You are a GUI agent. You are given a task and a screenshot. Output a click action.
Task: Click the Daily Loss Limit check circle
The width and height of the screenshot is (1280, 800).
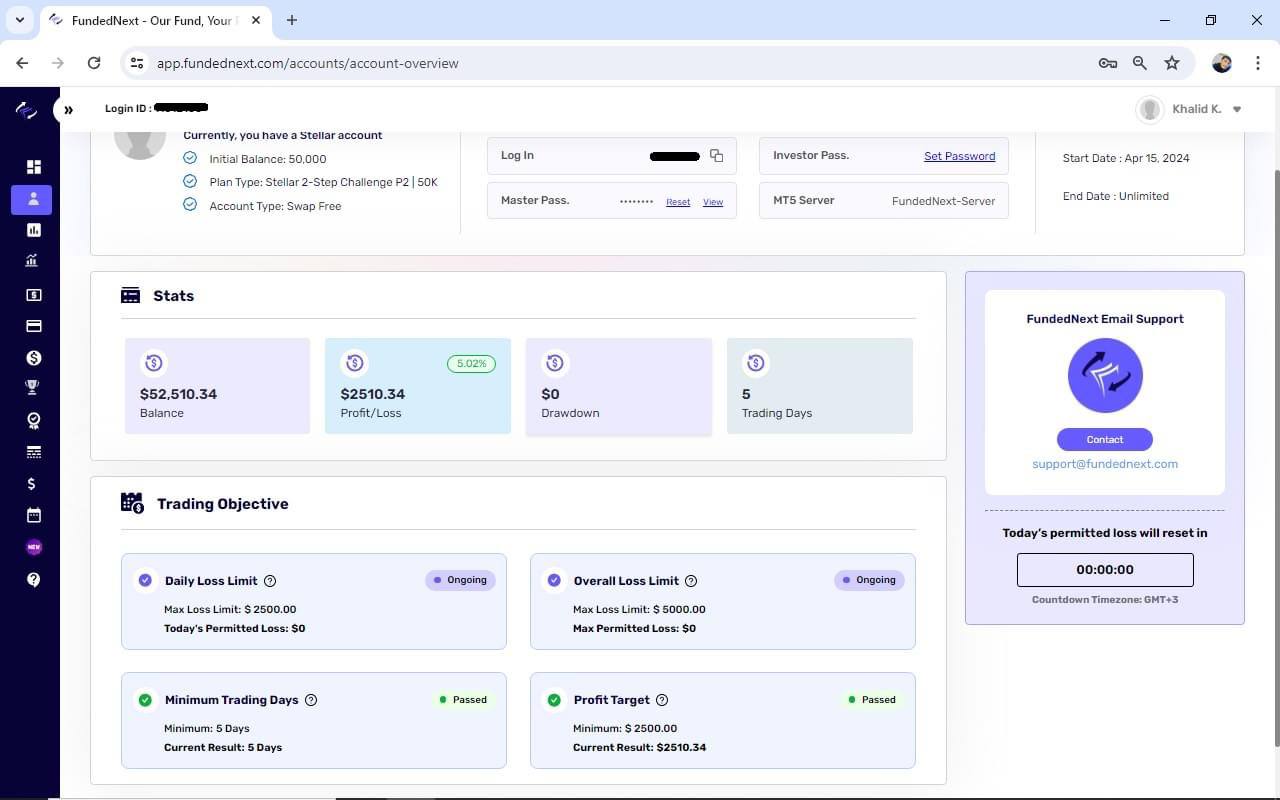tap(145, 581)
